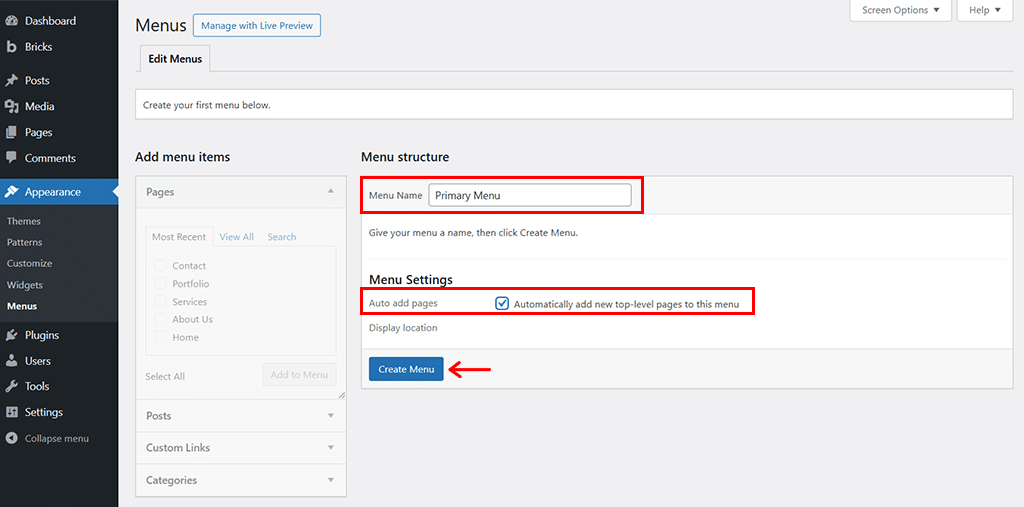Click the 'Auto add pages' label

(x=403, y=303)
